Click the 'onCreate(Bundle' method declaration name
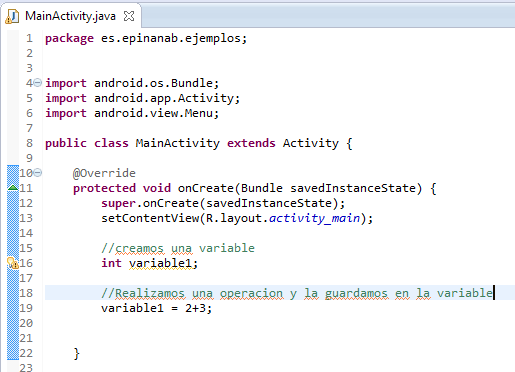The height and width of the screenshot is (372, 515). (x=230, y=188)
